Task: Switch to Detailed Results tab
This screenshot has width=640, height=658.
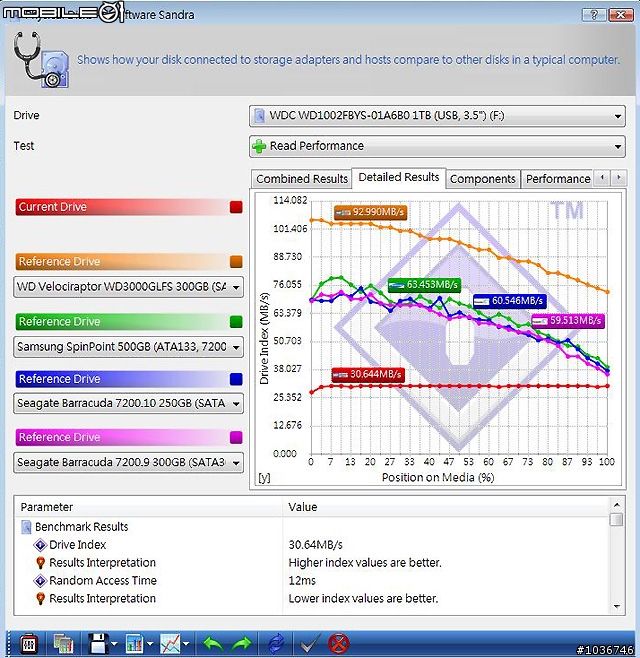Action: 399,177
